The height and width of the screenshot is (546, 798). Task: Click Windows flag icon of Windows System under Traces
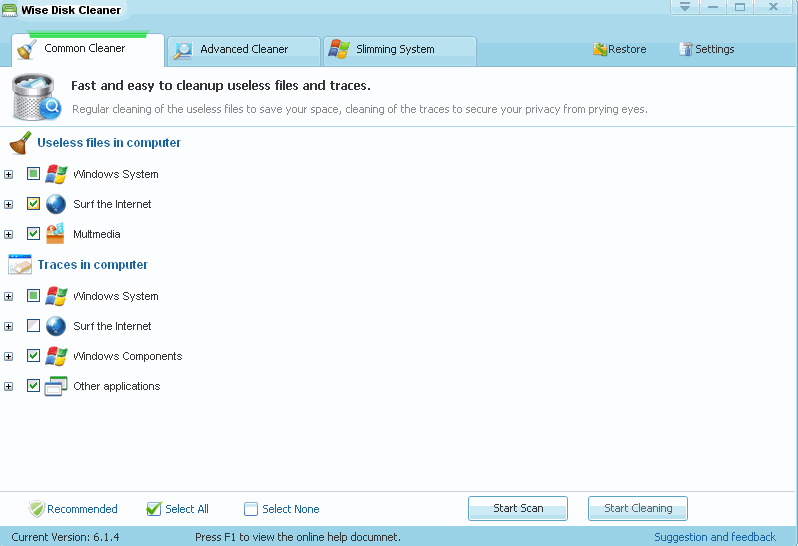point(56,296)
